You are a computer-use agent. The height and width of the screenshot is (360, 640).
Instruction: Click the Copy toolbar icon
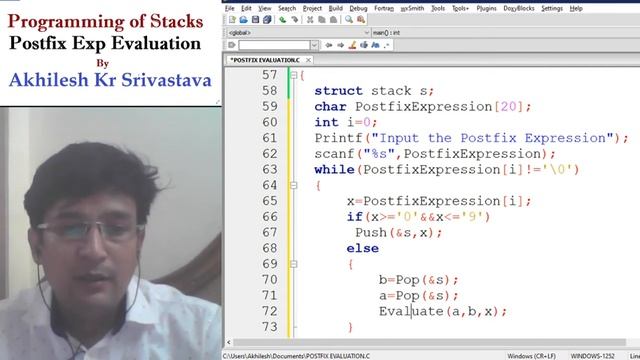point(322,20)
